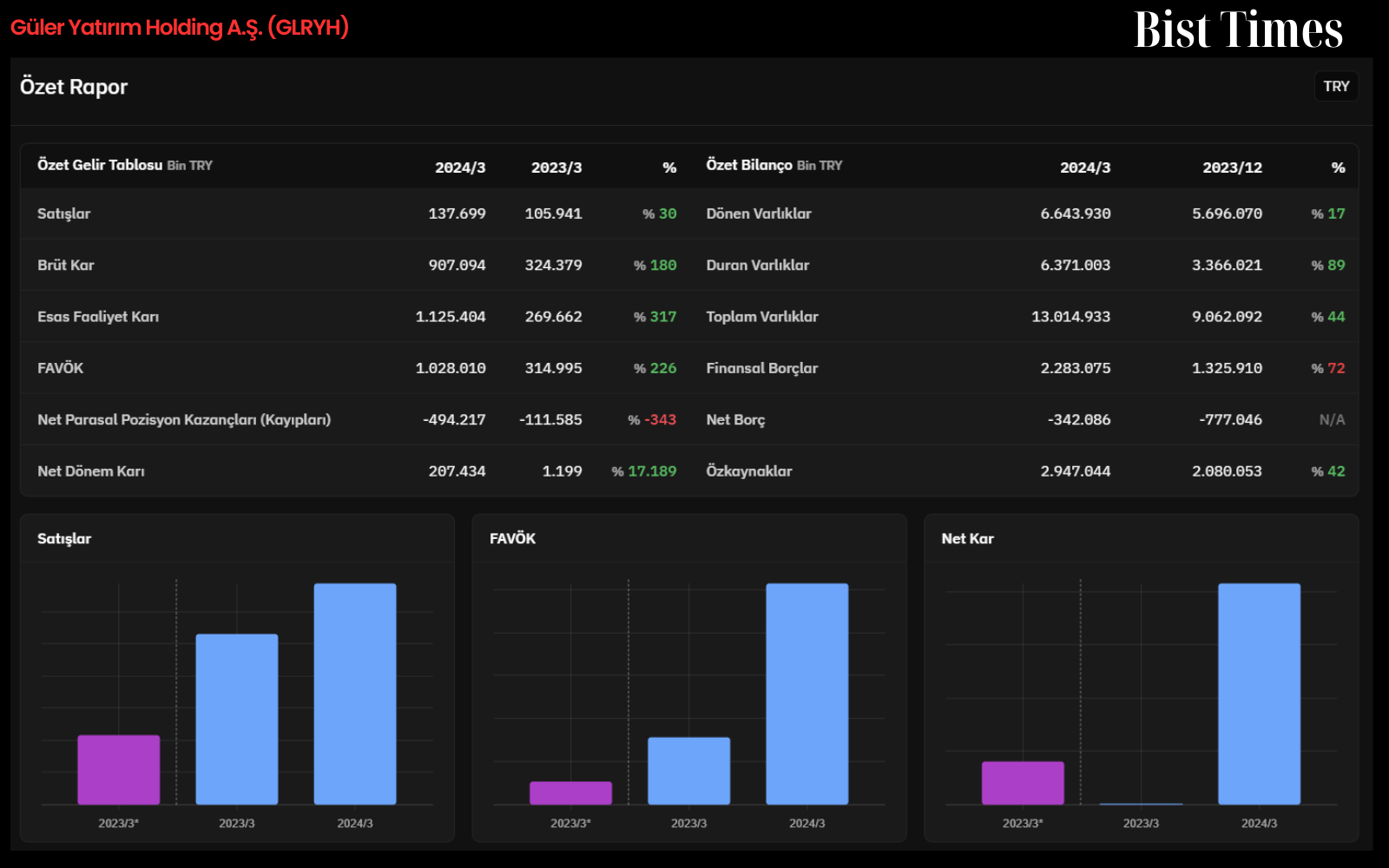Click the Brüt Kar row label
This screenshot has width=1389, height=868.
point(66,265)
